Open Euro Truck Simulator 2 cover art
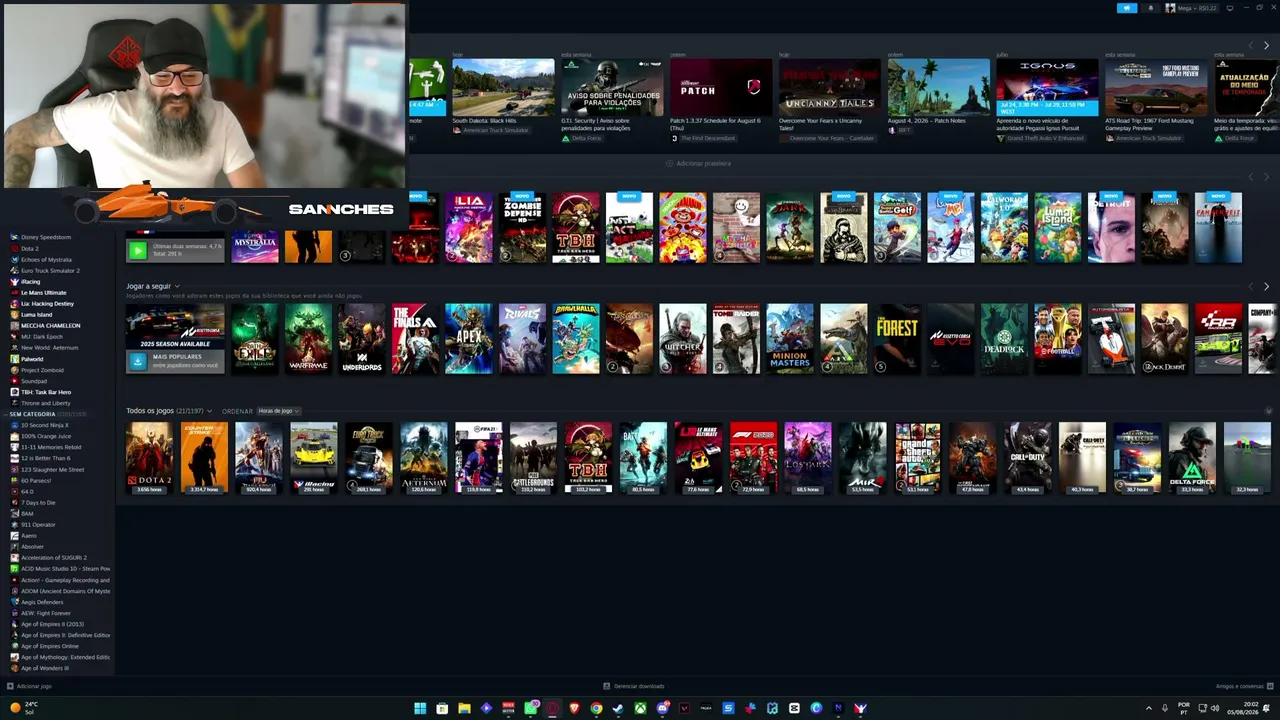Screen dimensions: 1280x720 pyautogui.click(x=369, y=458)
